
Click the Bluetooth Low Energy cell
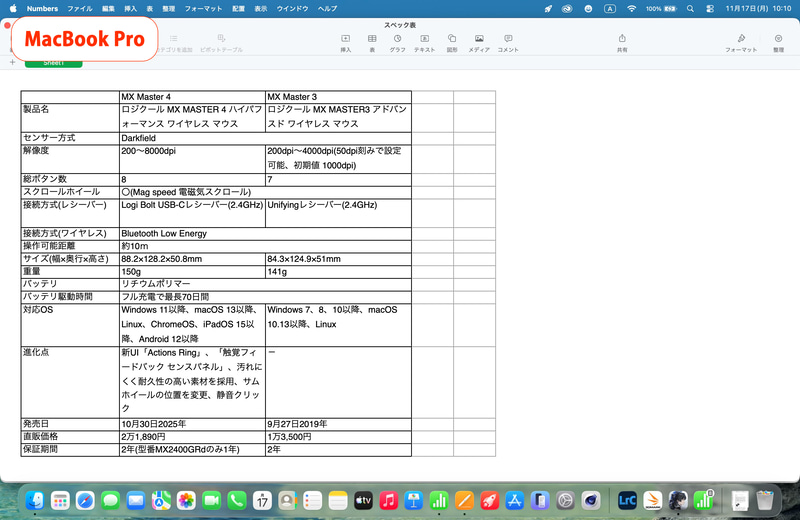coord(265,234)
